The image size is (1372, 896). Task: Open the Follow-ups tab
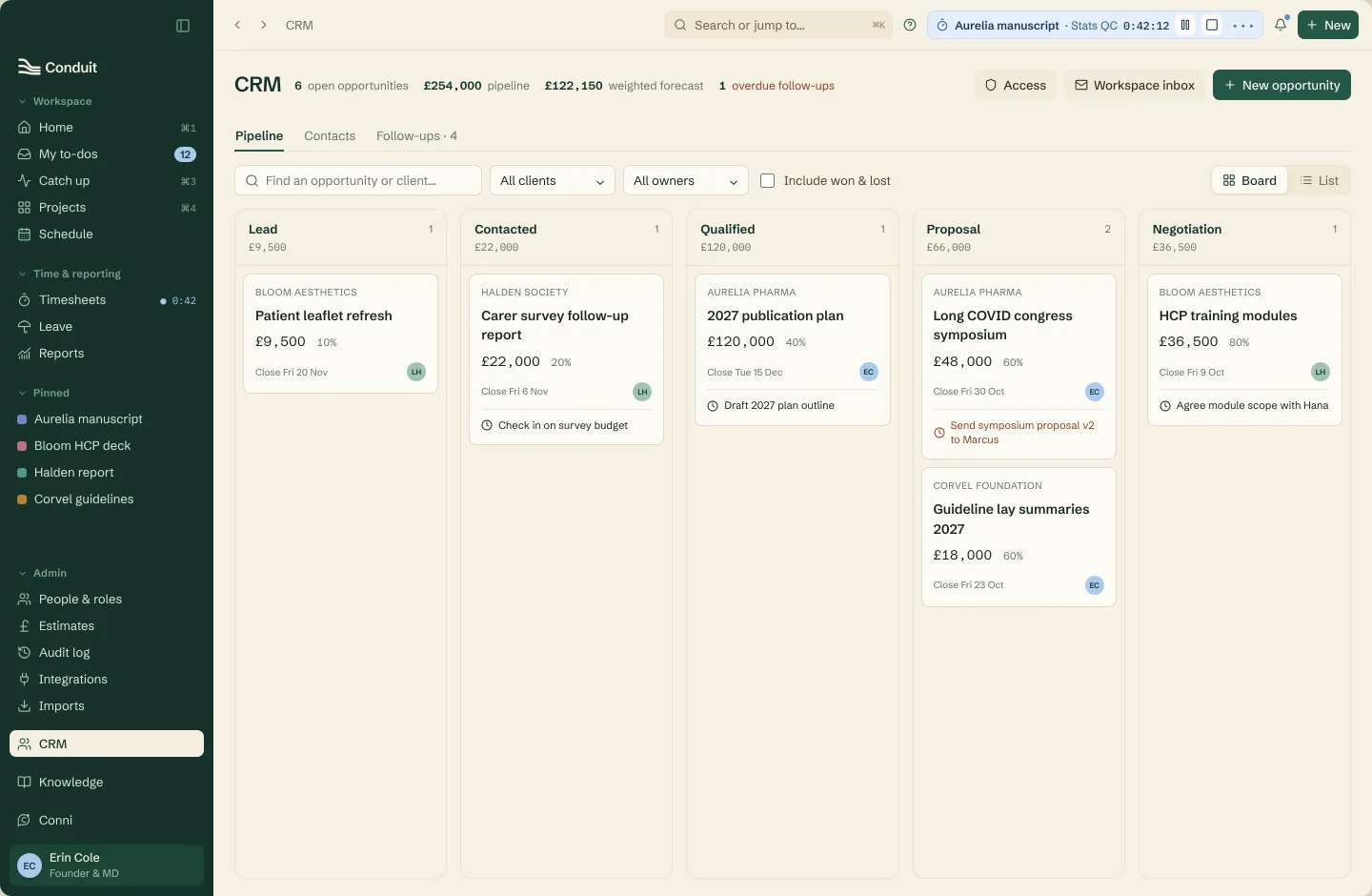point(416,136)
